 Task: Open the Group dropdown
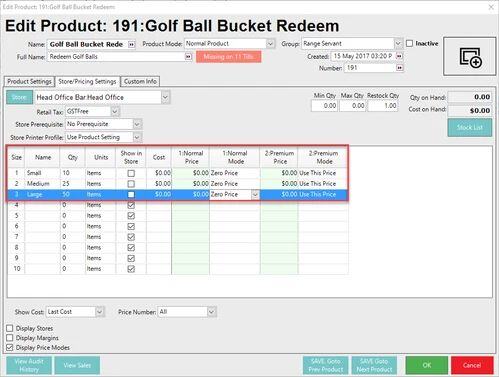(x=398, y=44)
